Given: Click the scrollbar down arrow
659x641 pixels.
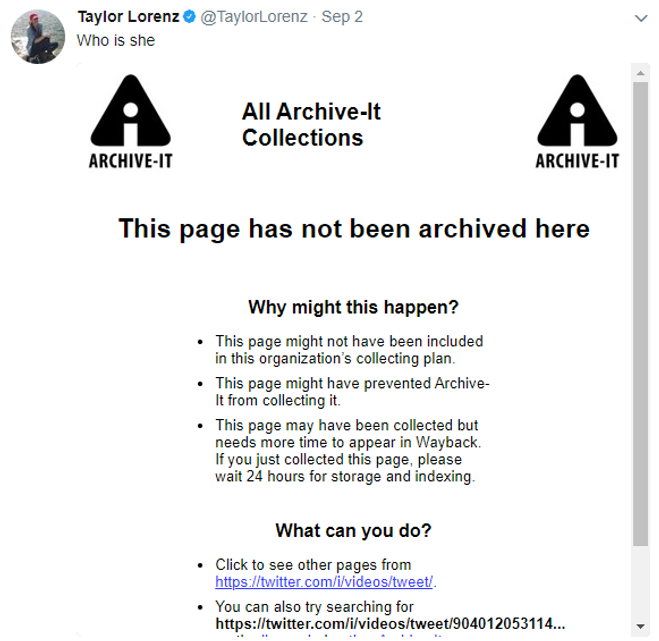Looking at the screenshot, I should (x=641, y=627).
